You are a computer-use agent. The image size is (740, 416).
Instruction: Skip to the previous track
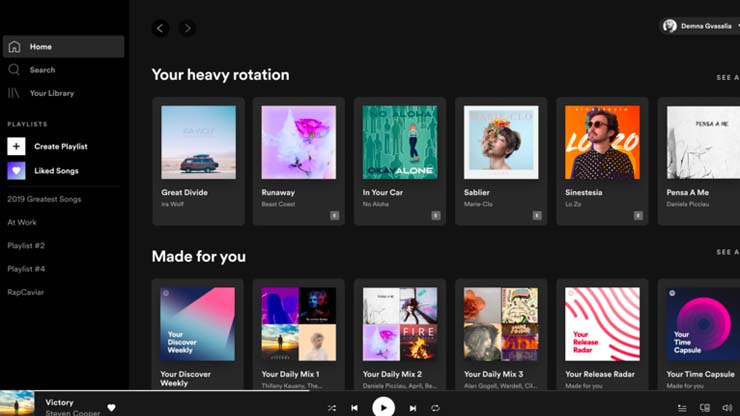coord(354,408)
